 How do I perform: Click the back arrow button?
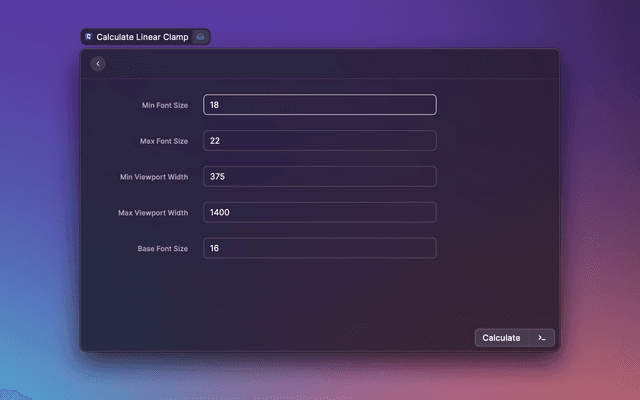click(x=98, y=64)
